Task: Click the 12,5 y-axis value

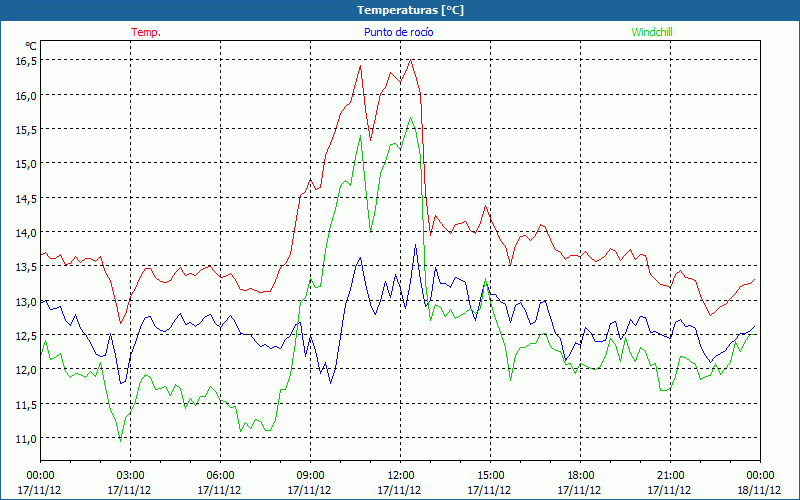Action: click(26, 336)
